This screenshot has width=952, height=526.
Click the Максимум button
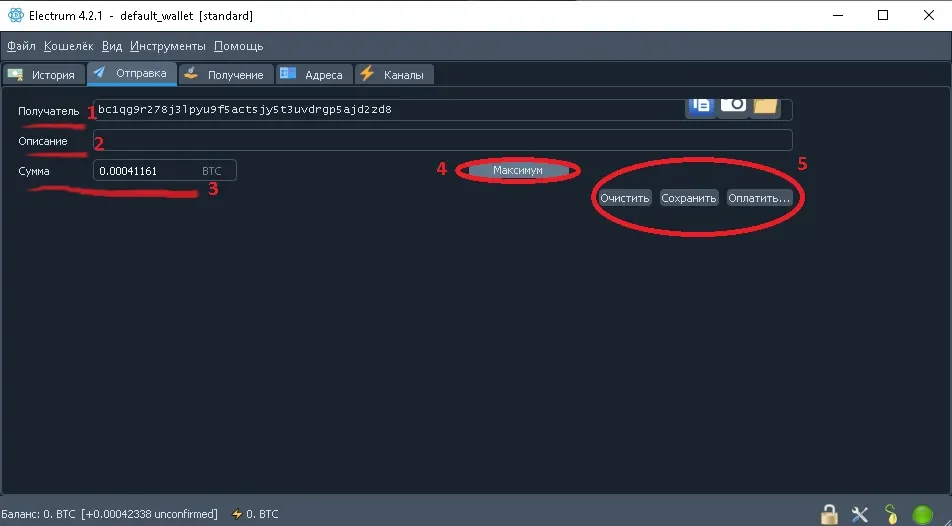click(518, 170)
